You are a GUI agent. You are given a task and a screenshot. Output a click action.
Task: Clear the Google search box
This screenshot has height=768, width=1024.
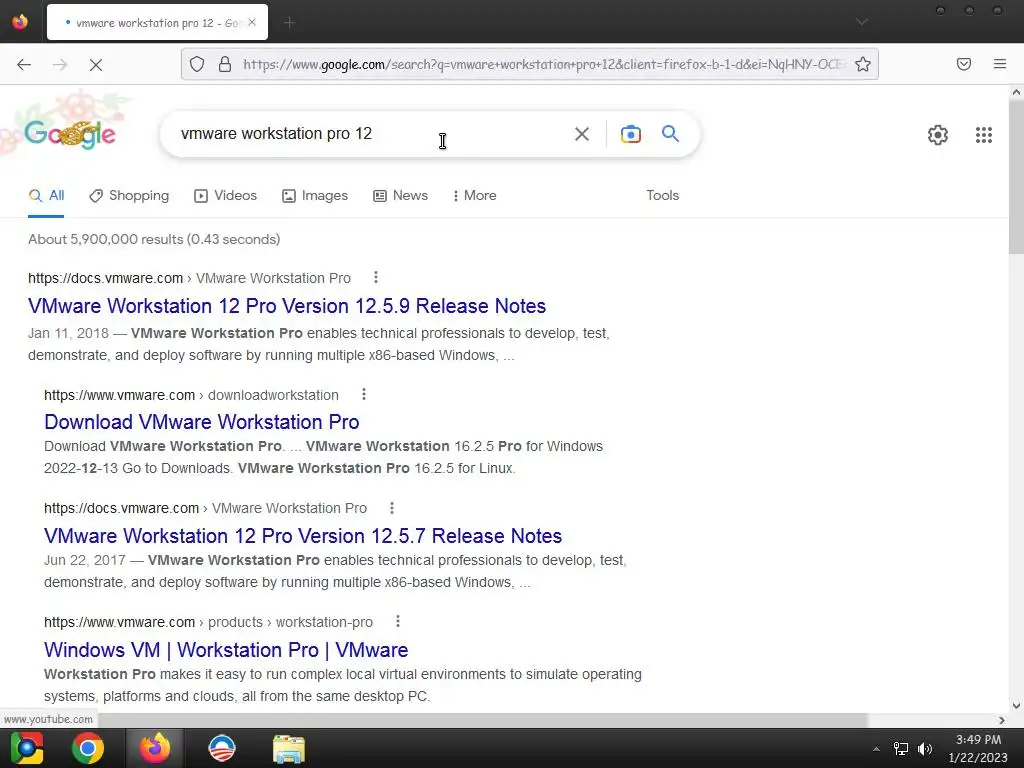(581, 134)
